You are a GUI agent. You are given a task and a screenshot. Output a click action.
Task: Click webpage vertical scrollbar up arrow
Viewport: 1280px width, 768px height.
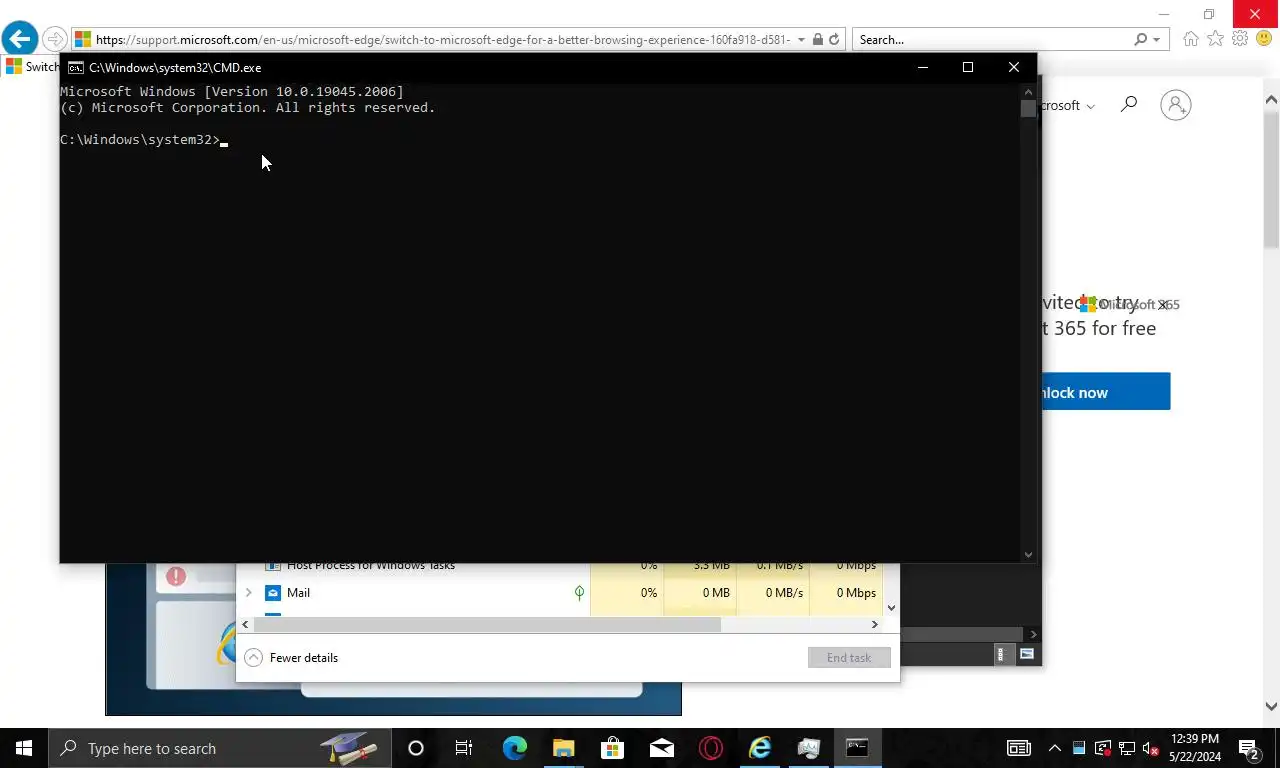pos(1271,100)
